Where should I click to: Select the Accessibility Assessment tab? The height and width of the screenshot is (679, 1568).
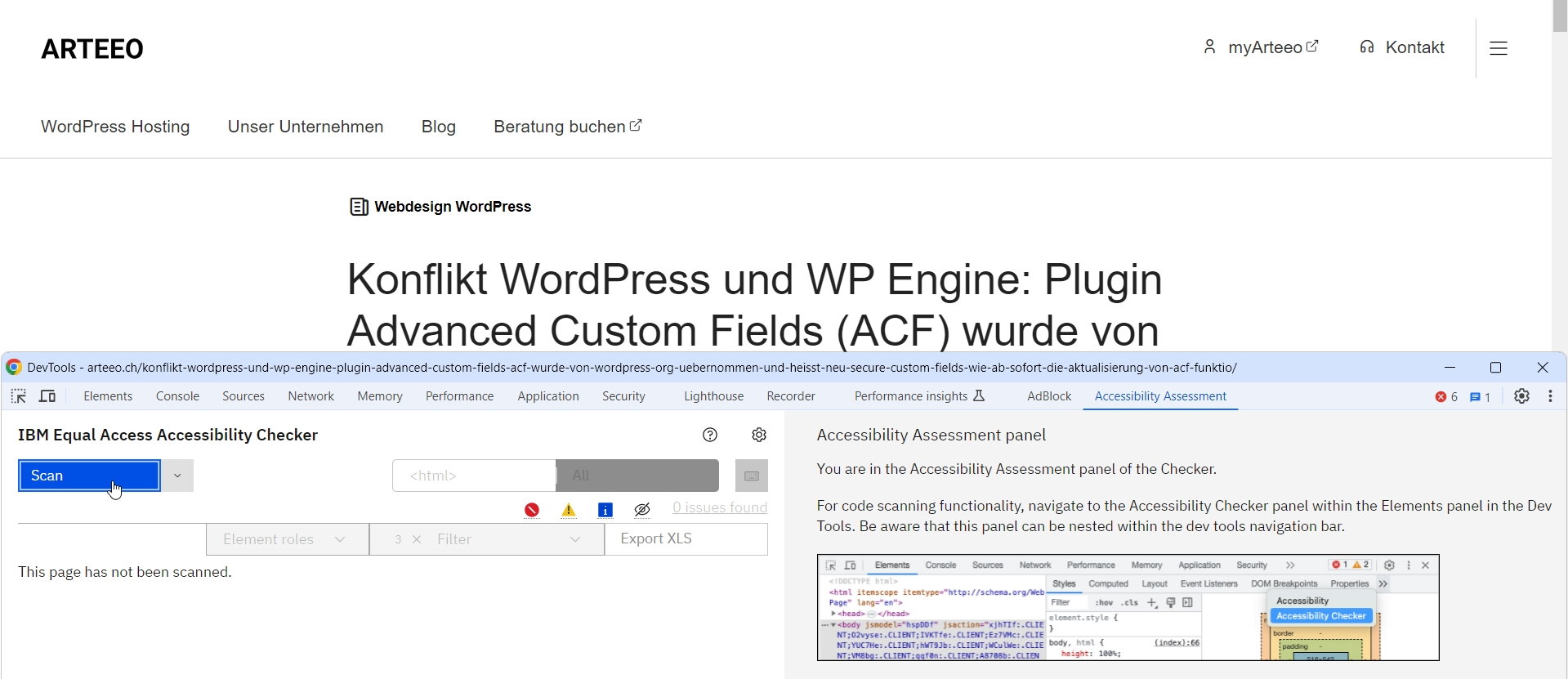point(1160,396)
